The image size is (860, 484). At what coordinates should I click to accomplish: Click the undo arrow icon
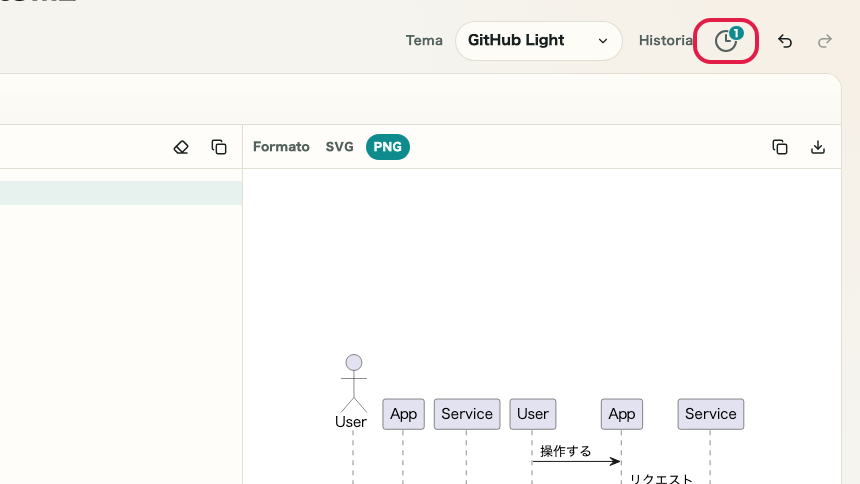coord(785,41)
